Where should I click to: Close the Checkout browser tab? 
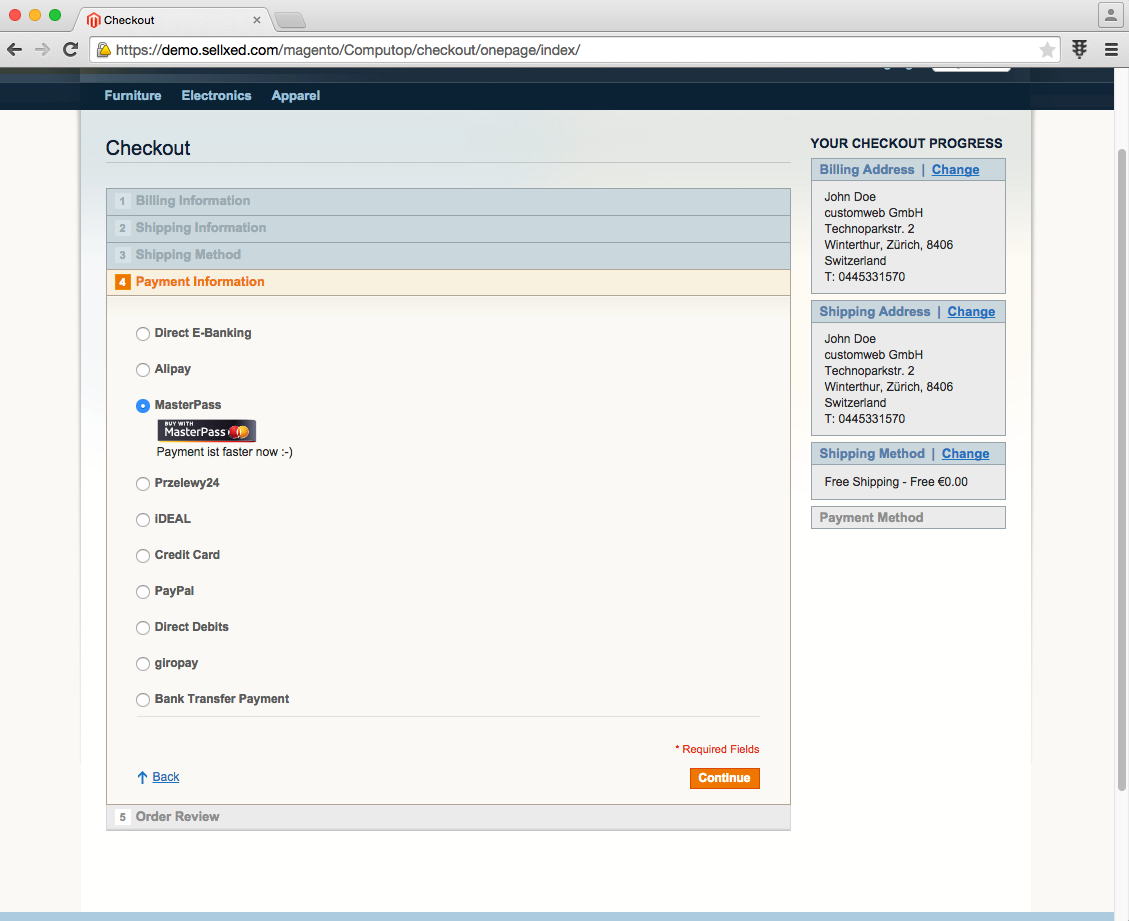(x=256, y=20)
